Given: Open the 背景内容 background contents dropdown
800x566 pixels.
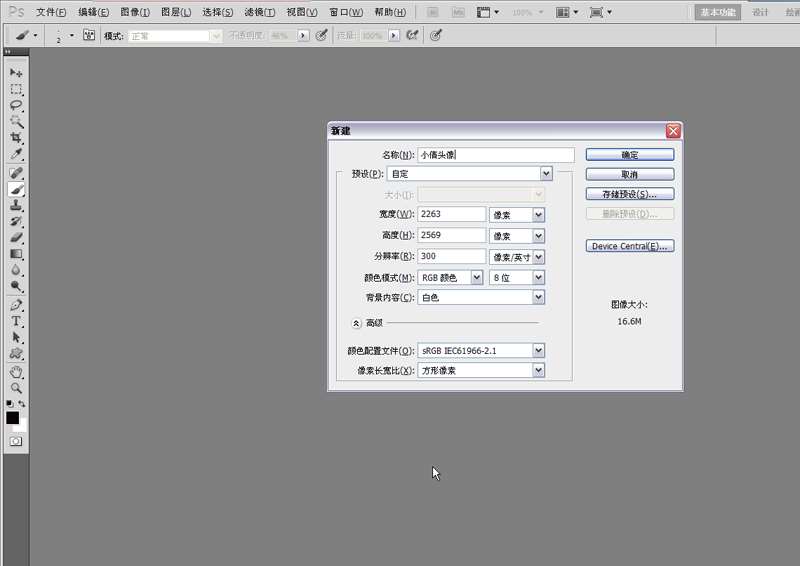Looking at the screenshot, I should tap(539, 297).
